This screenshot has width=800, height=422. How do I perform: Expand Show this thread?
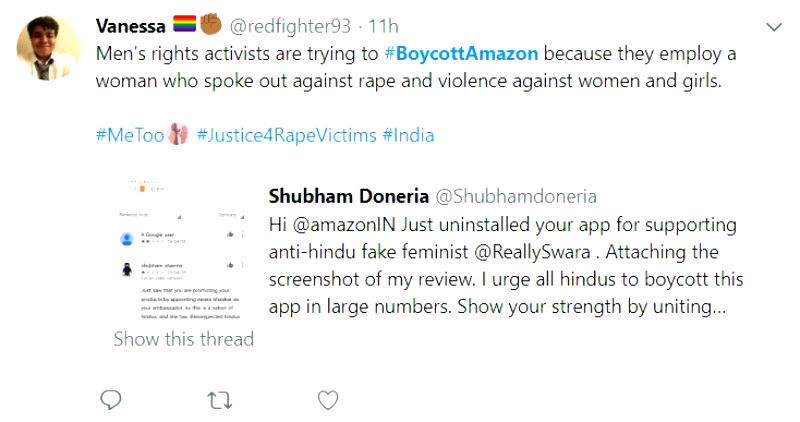tap(183, 339)
